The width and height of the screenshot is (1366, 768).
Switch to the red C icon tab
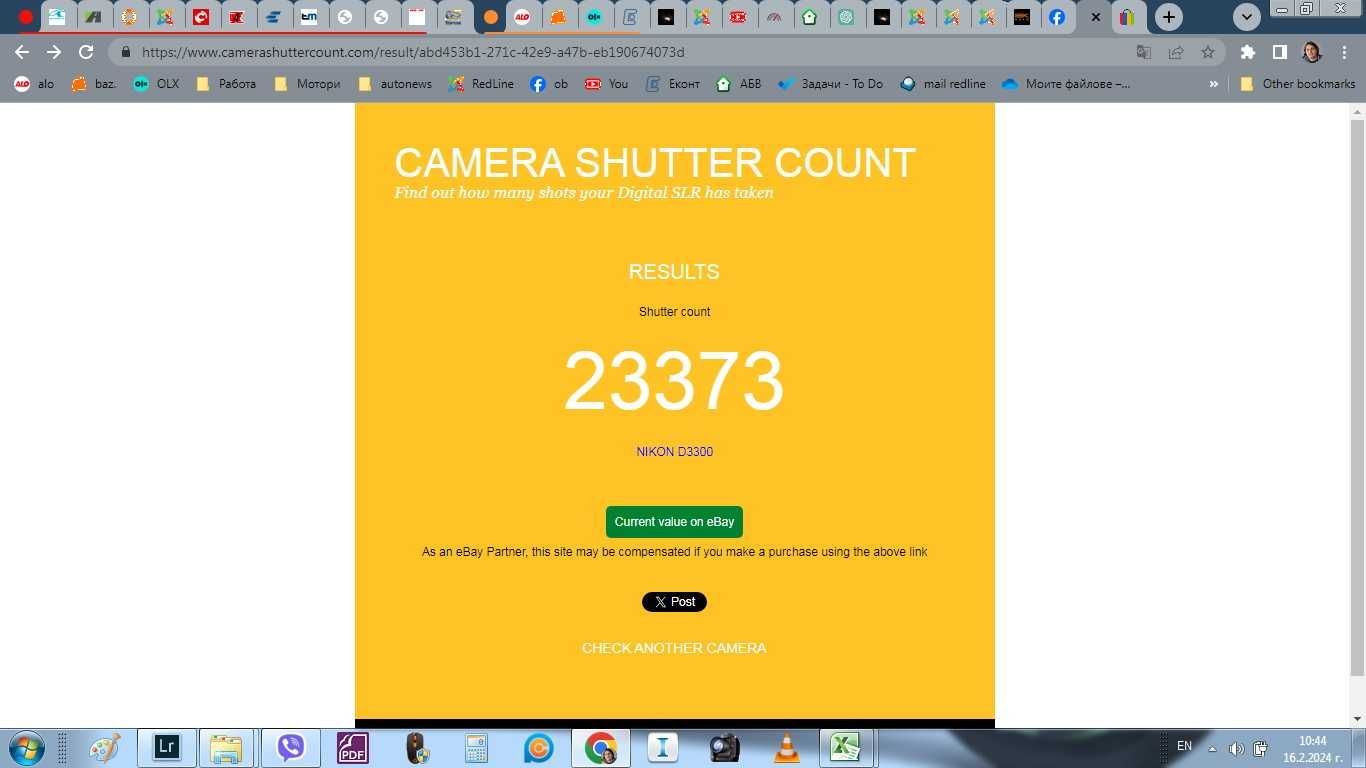(x=201, y=17)
